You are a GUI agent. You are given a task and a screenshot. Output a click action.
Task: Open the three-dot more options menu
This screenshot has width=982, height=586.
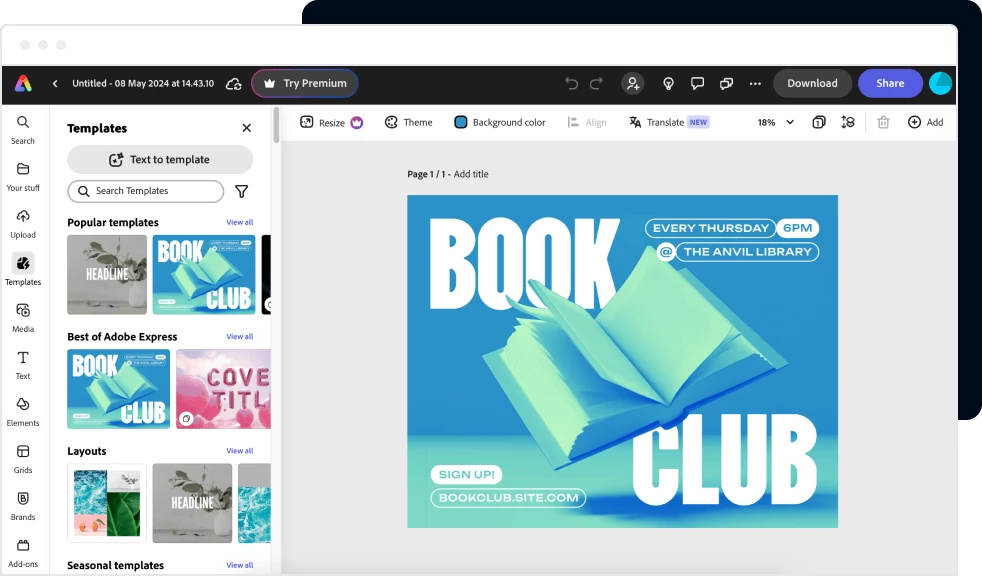755,84
